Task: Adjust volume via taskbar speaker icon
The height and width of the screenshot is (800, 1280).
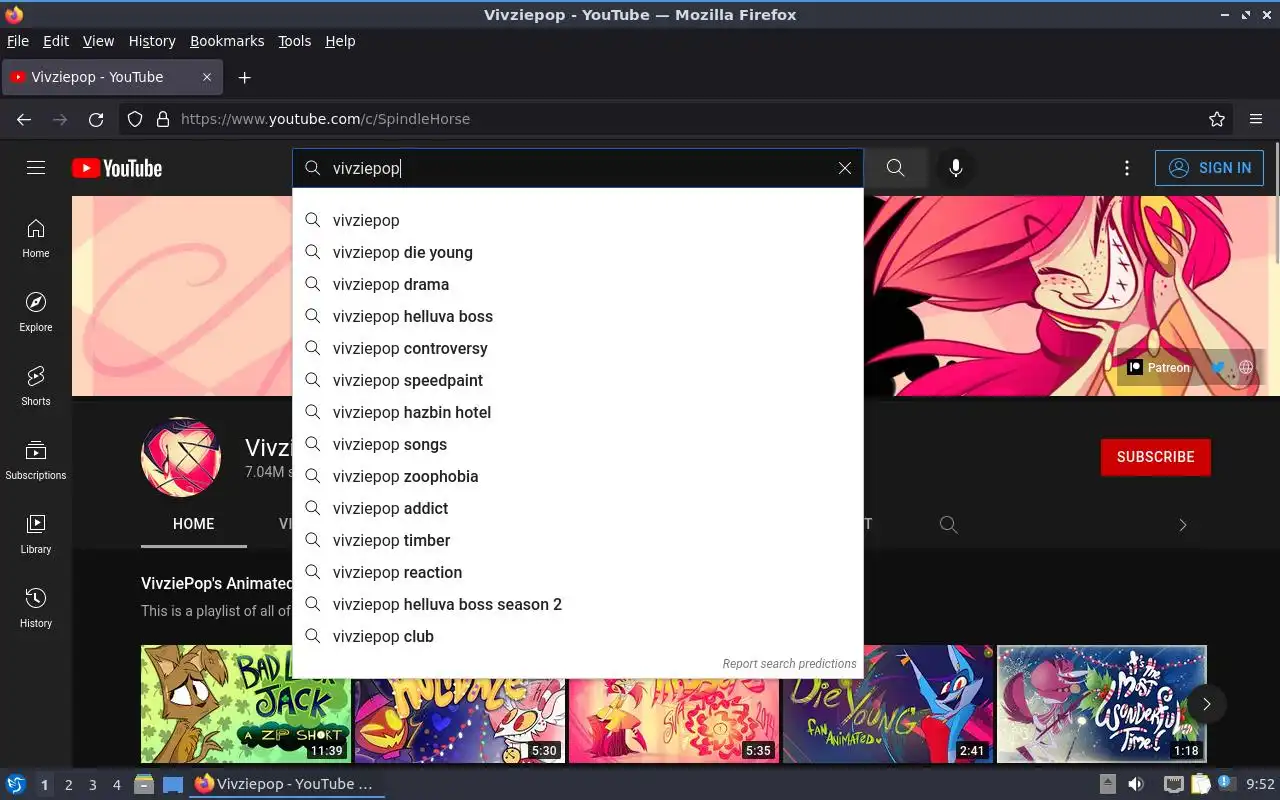Action: coord(1136,784)
